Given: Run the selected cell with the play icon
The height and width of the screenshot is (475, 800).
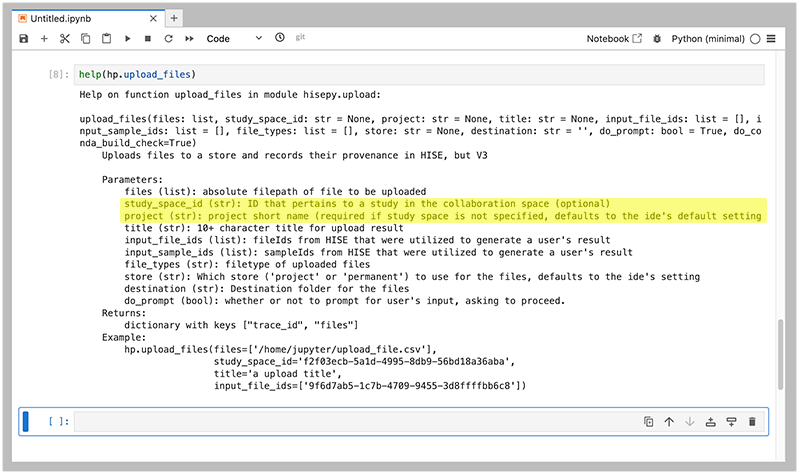Looking at the screenshot, I should pyautogui.click(x=127, y=39).
